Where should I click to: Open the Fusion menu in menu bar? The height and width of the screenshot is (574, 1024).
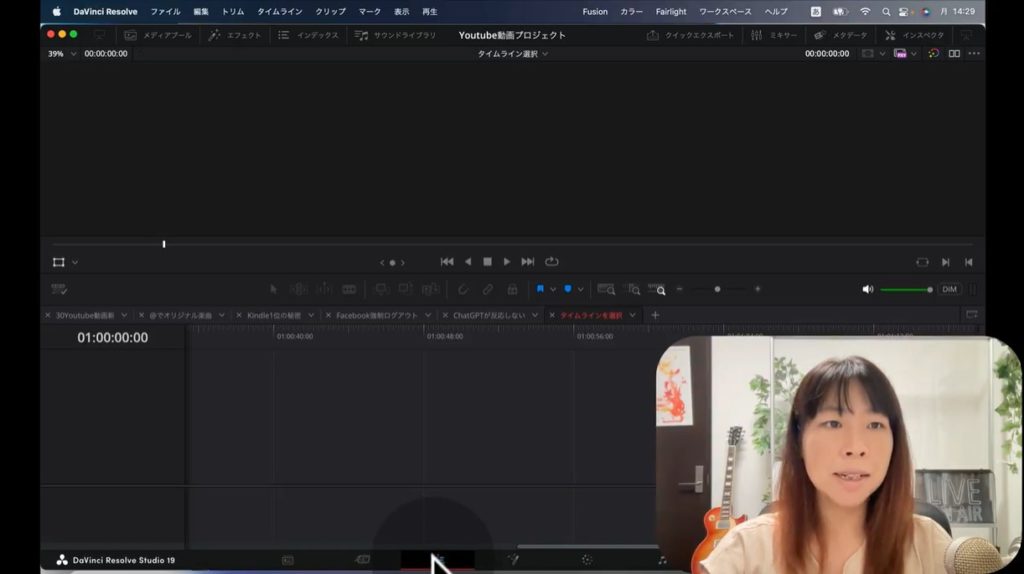[595, 12]
